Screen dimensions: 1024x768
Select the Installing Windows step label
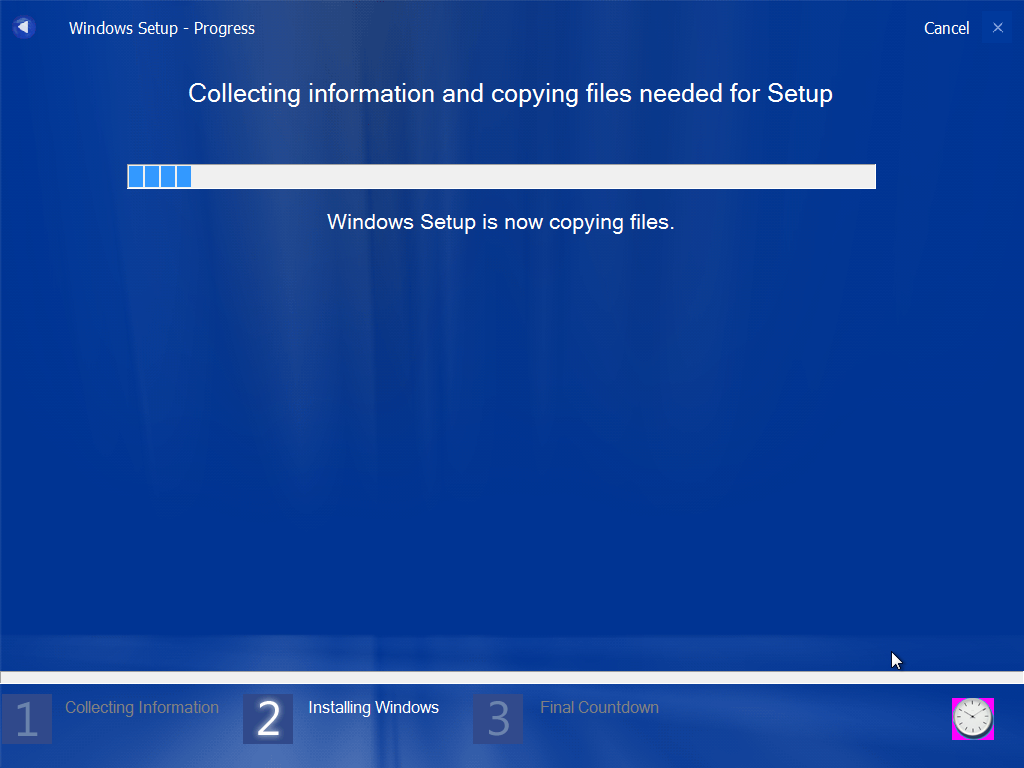[374, 707]
